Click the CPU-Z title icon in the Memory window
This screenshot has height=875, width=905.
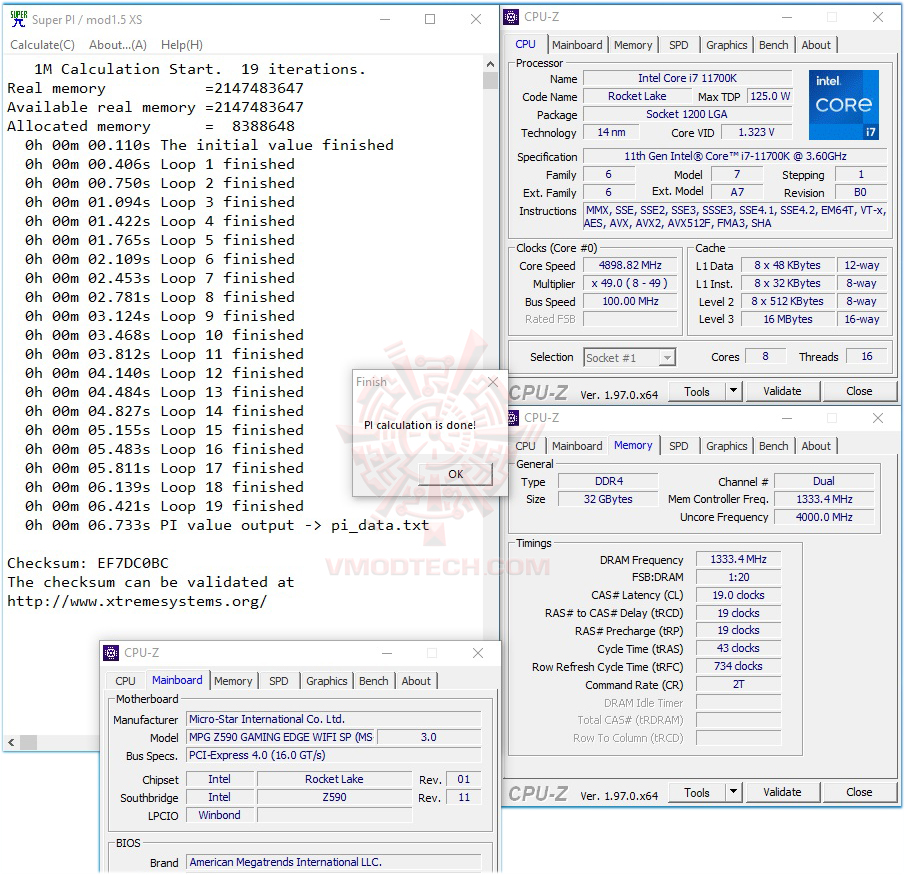tap(513, 418)
